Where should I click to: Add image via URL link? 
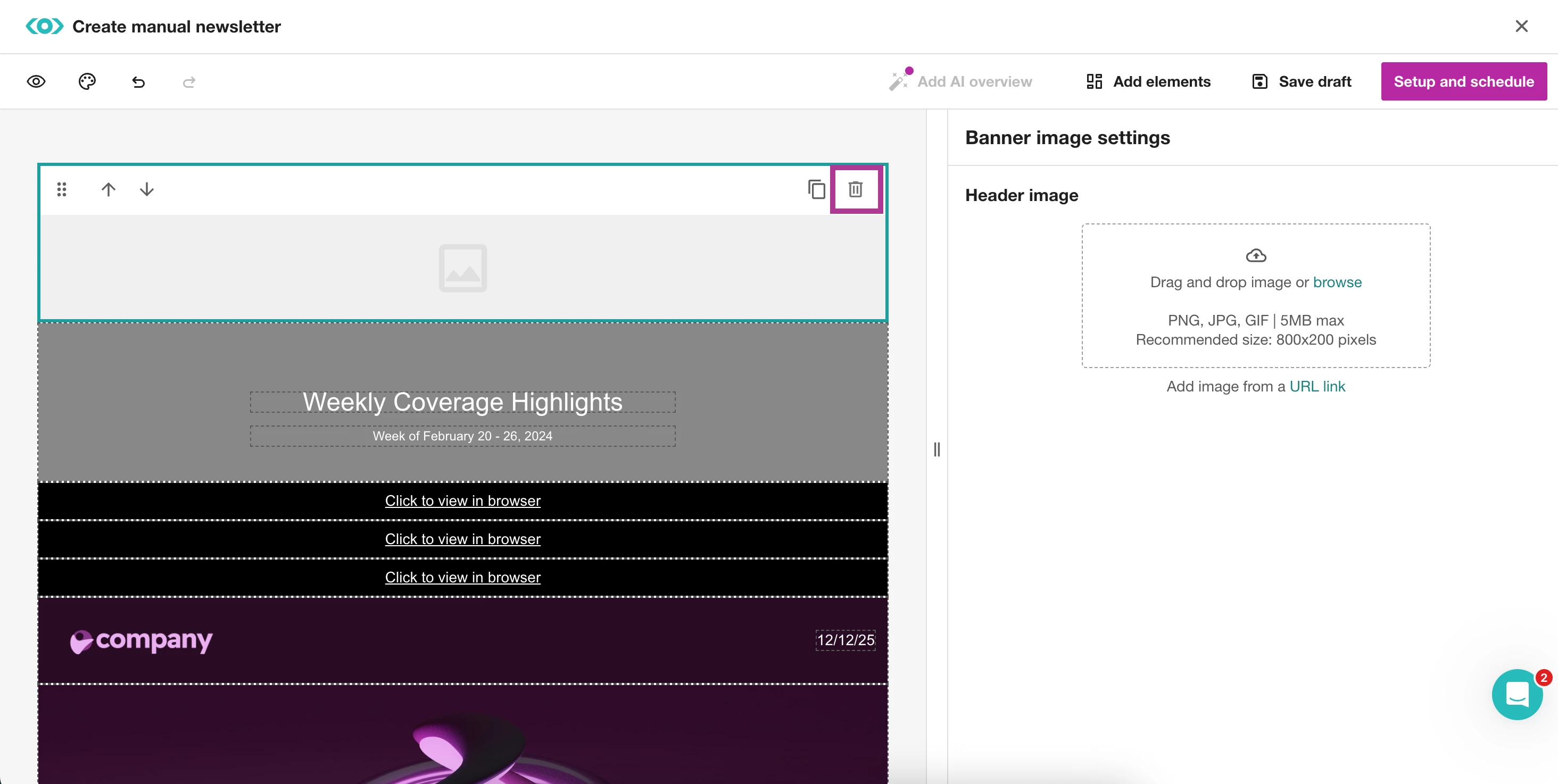tap(1316, 386)
